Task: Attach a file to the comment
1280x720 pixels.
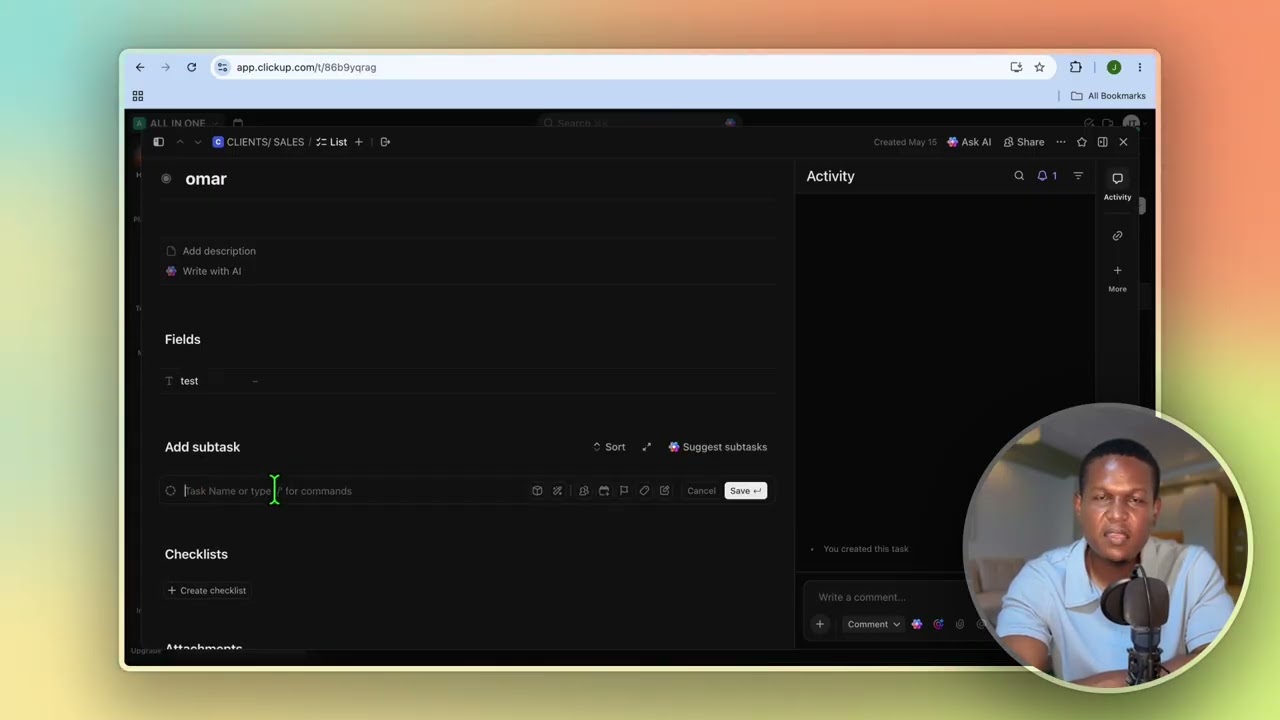Action: (x=960, y=625)
